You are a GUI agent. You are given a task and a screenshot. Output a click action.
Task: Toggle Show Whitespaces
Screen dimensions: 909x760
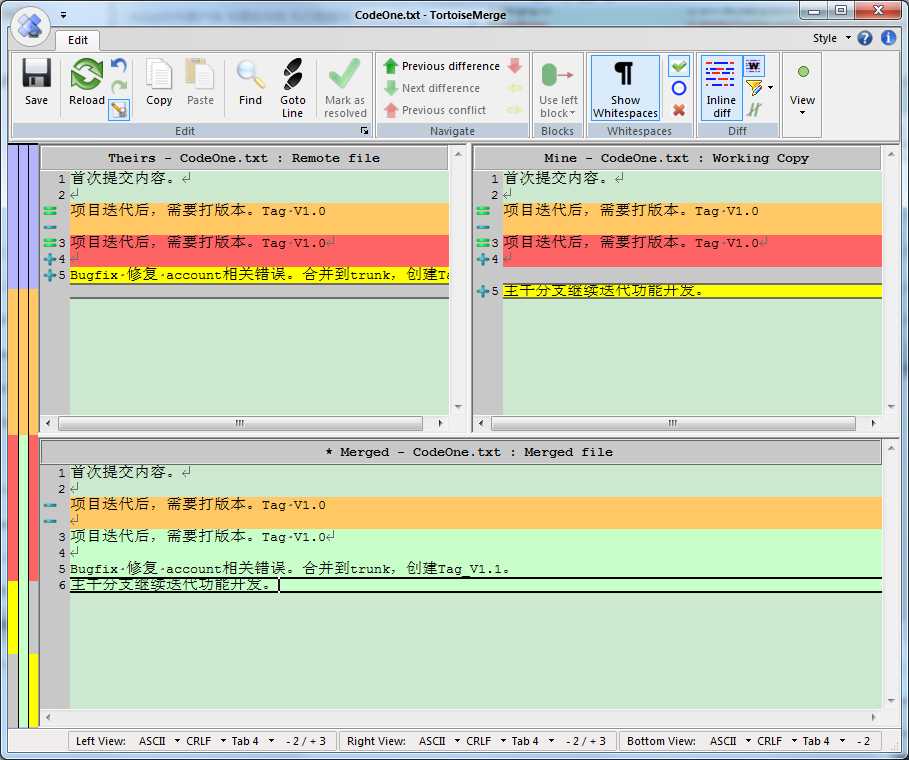(625, 88)
